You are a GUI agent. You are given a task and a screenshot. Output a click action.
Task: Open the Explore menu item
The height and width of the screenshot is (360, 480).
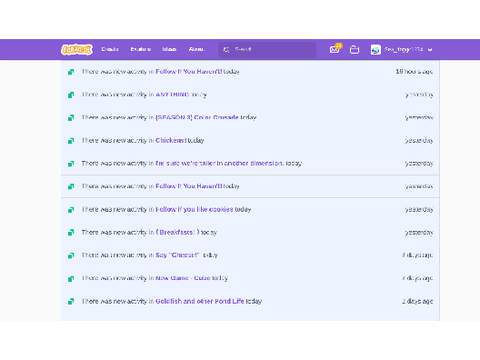tap(140, 49)
